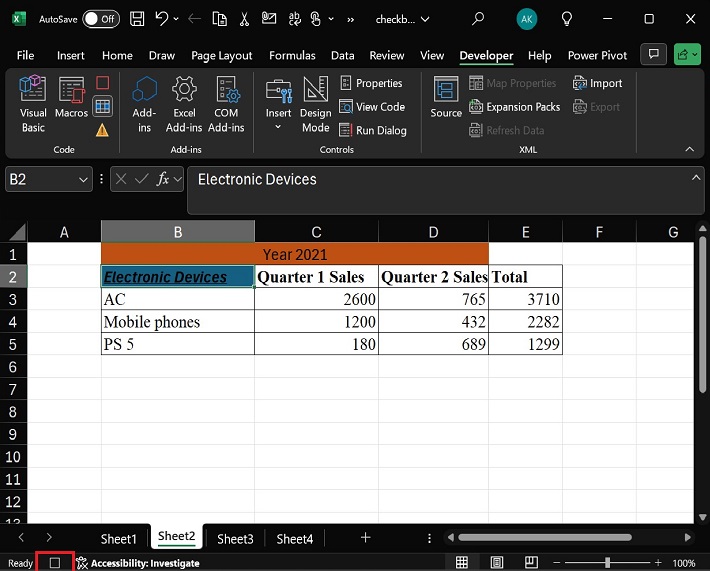Click Expansion Packs button
The width and height of the screenshot is (710, 571).
click(x=514, y=107)
